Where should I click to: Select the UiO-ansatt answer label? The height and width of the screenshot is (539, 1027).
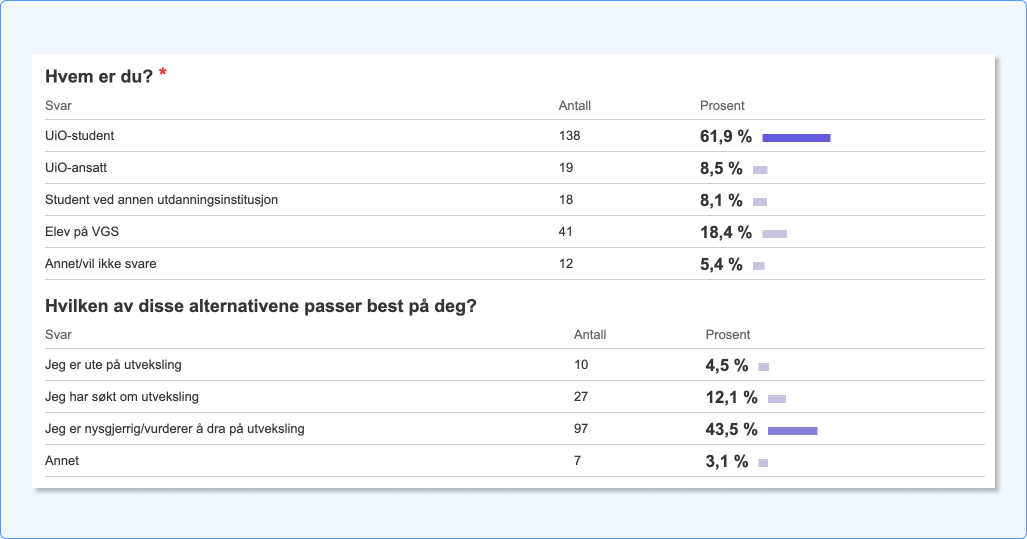(76, 168)
